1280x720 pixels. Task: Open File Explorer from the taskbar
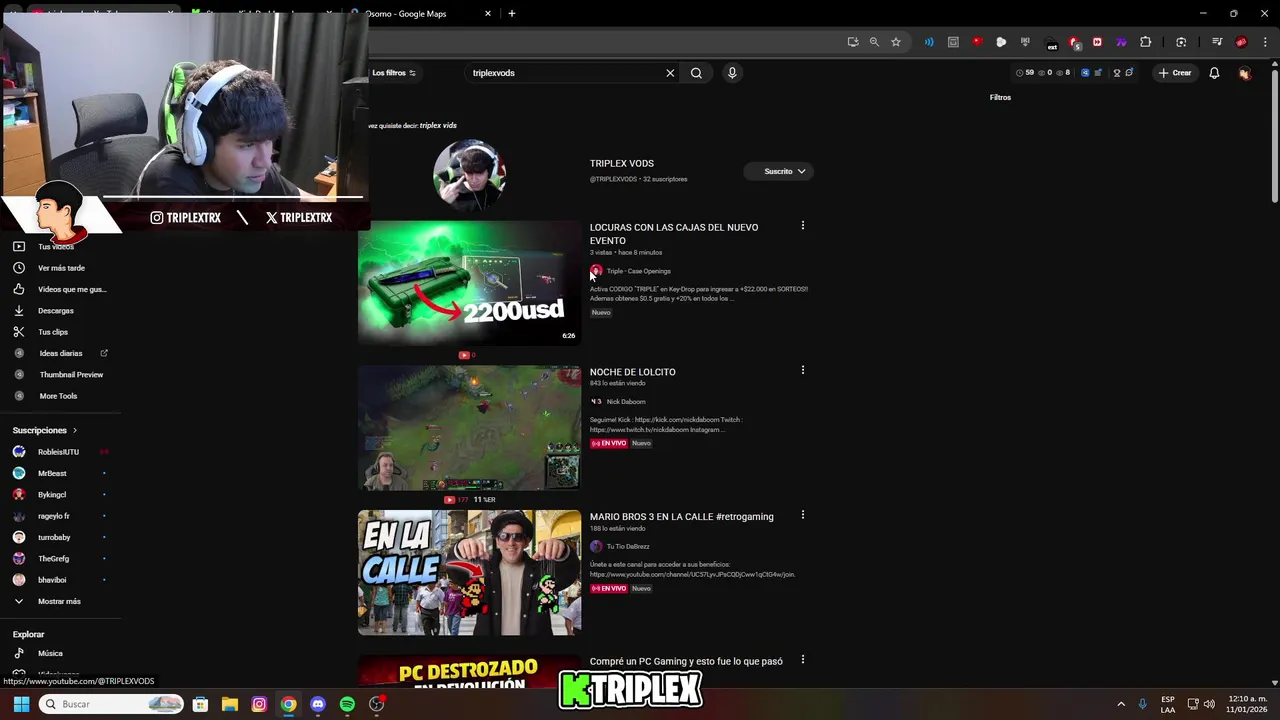(229, 704)
